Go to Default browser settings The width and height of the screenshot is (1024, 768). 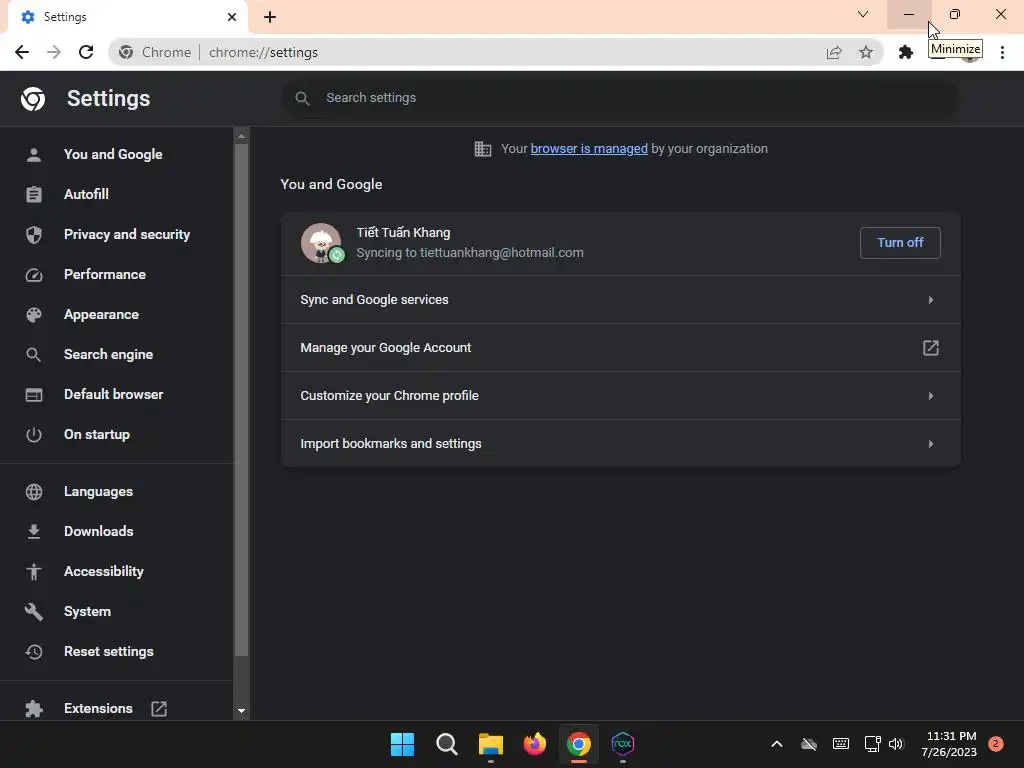tap(116, 394)
